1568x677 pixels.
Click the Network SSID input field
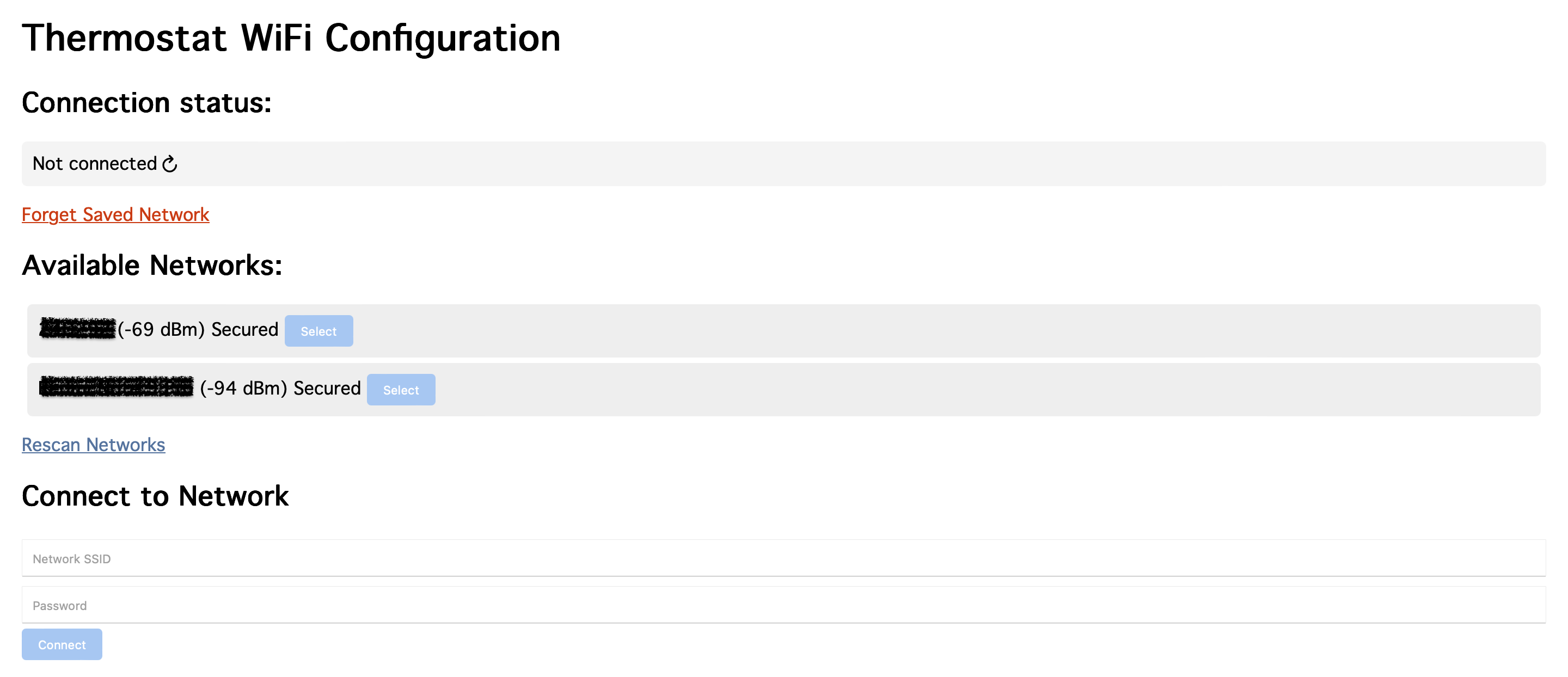pyautogui.click(x=784, y=558)
